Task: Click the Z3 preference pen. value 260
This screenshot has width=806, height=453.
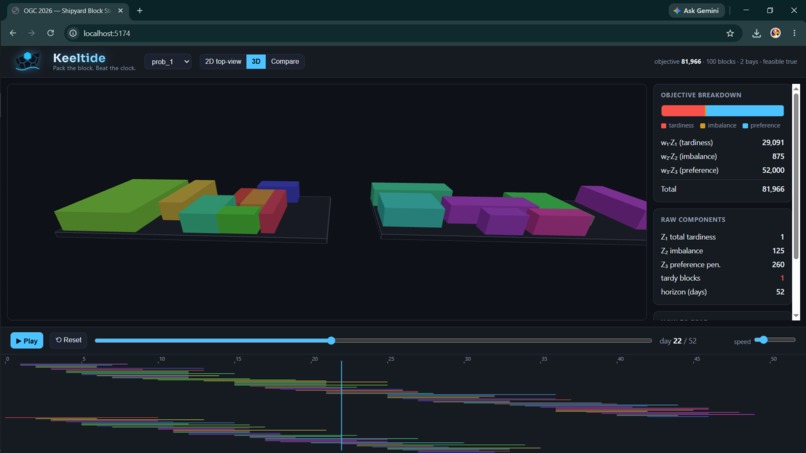Action: coord(778,265)
